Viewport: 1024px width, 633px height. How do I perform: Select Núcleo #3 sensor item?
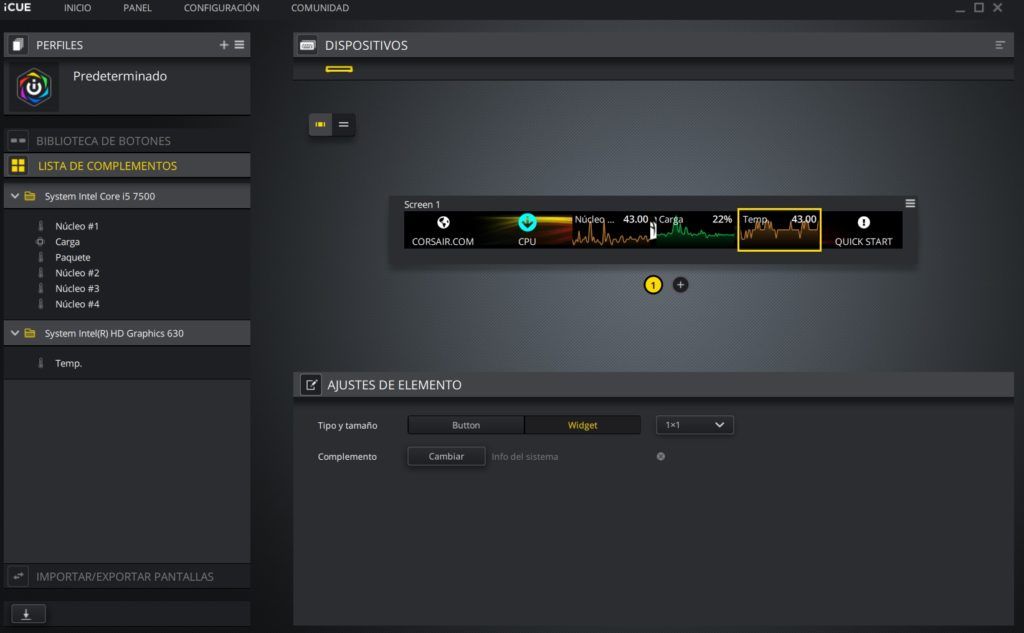click(x=77, y=289)
